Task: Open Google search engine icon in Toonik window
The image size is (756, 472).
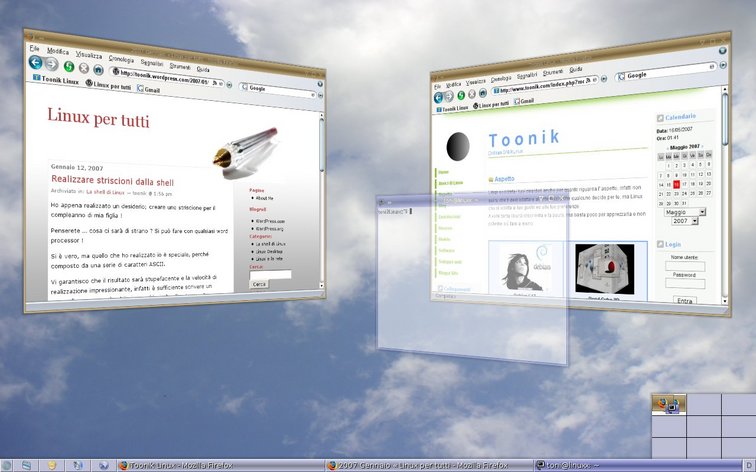Action: click(x=621, y=76)
